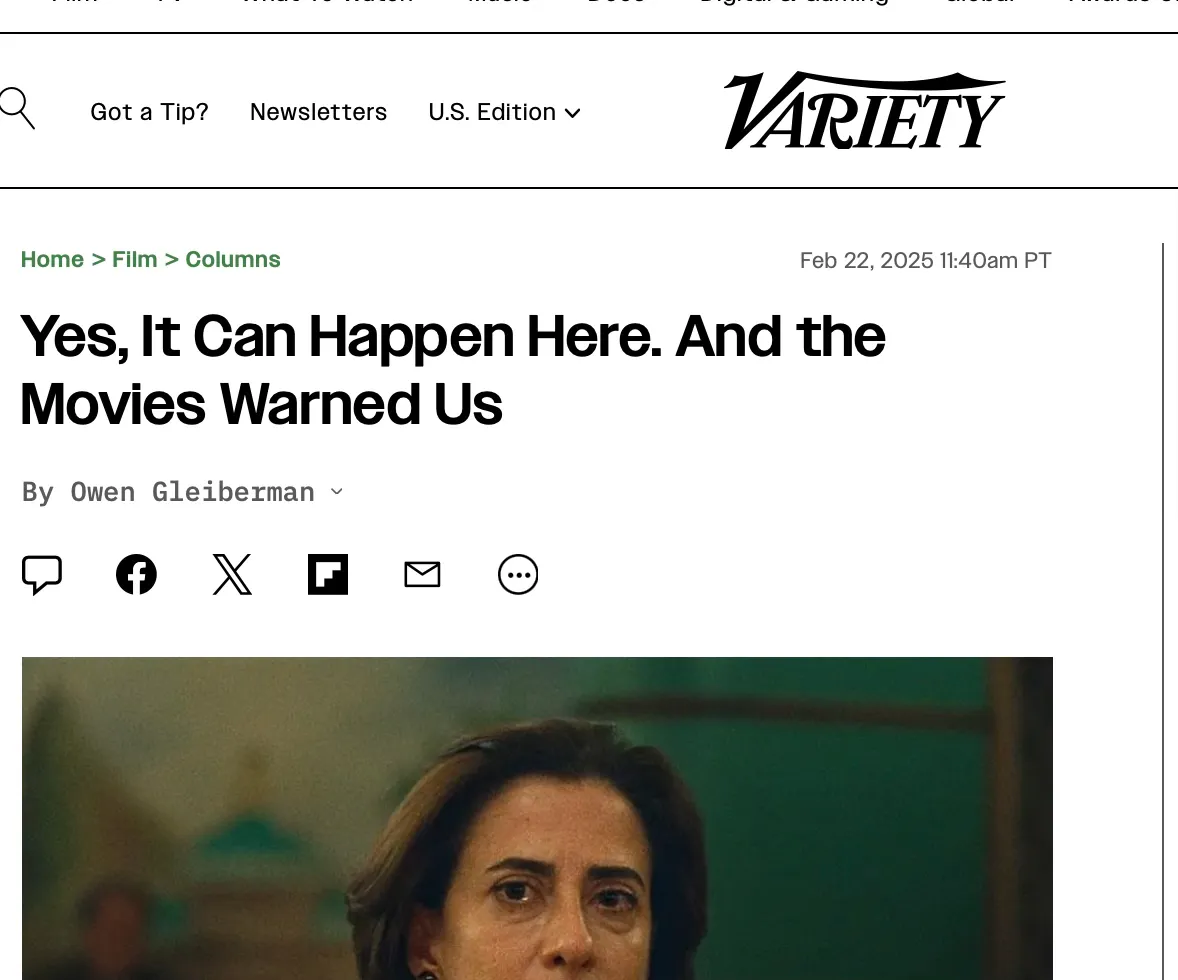Open Owen Gleiberman author link

(x=192, y=492)
